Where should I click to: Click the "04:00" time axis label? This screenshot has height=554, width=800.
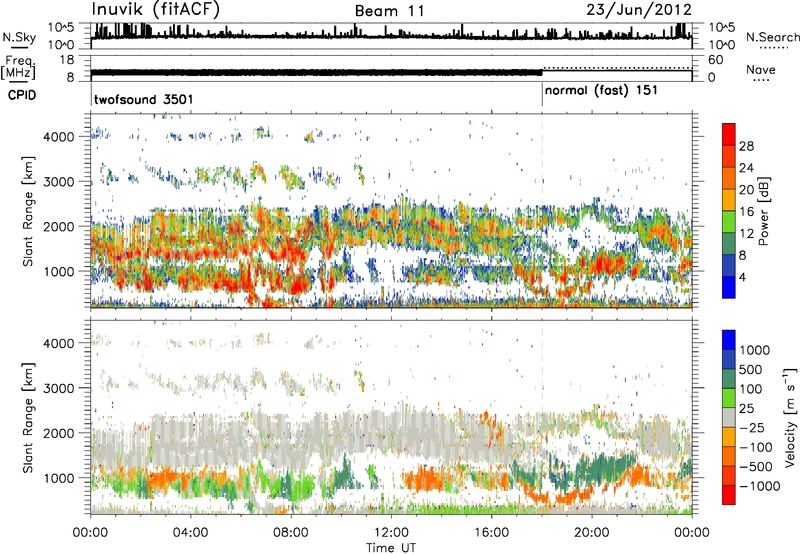tap(190, 533)
